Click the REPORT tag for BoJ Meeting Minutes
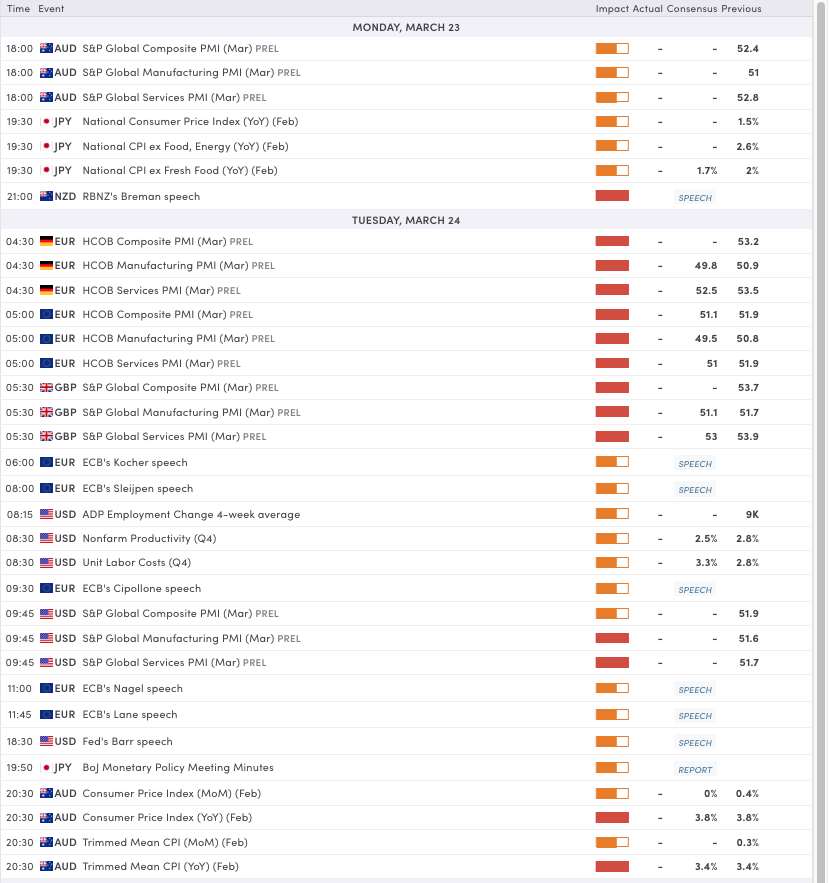Screen dimensions: 829x883 [695, 770]
